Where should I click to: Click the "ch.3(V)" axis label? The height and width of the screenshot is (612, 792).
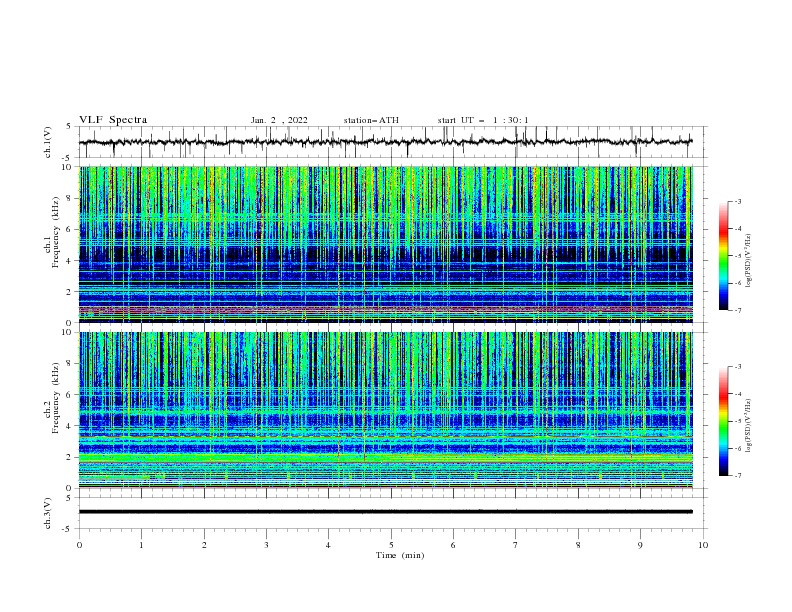coord(48,513)
